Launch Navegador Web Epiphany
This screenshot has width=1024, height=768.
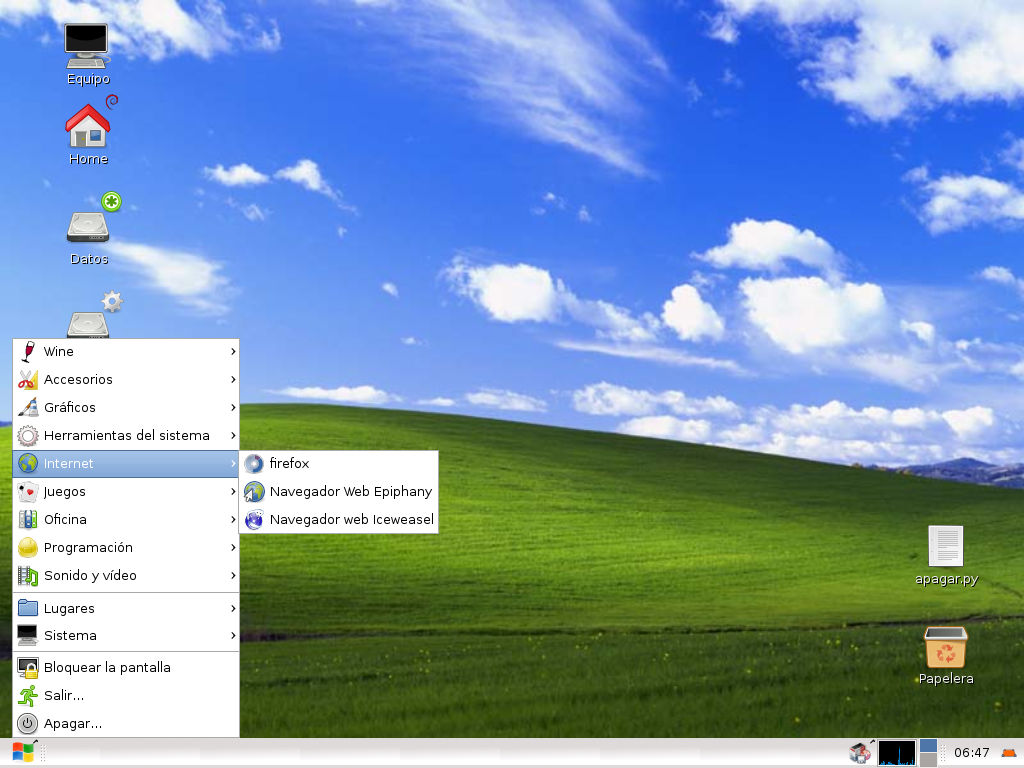click(x=339, y=491)
